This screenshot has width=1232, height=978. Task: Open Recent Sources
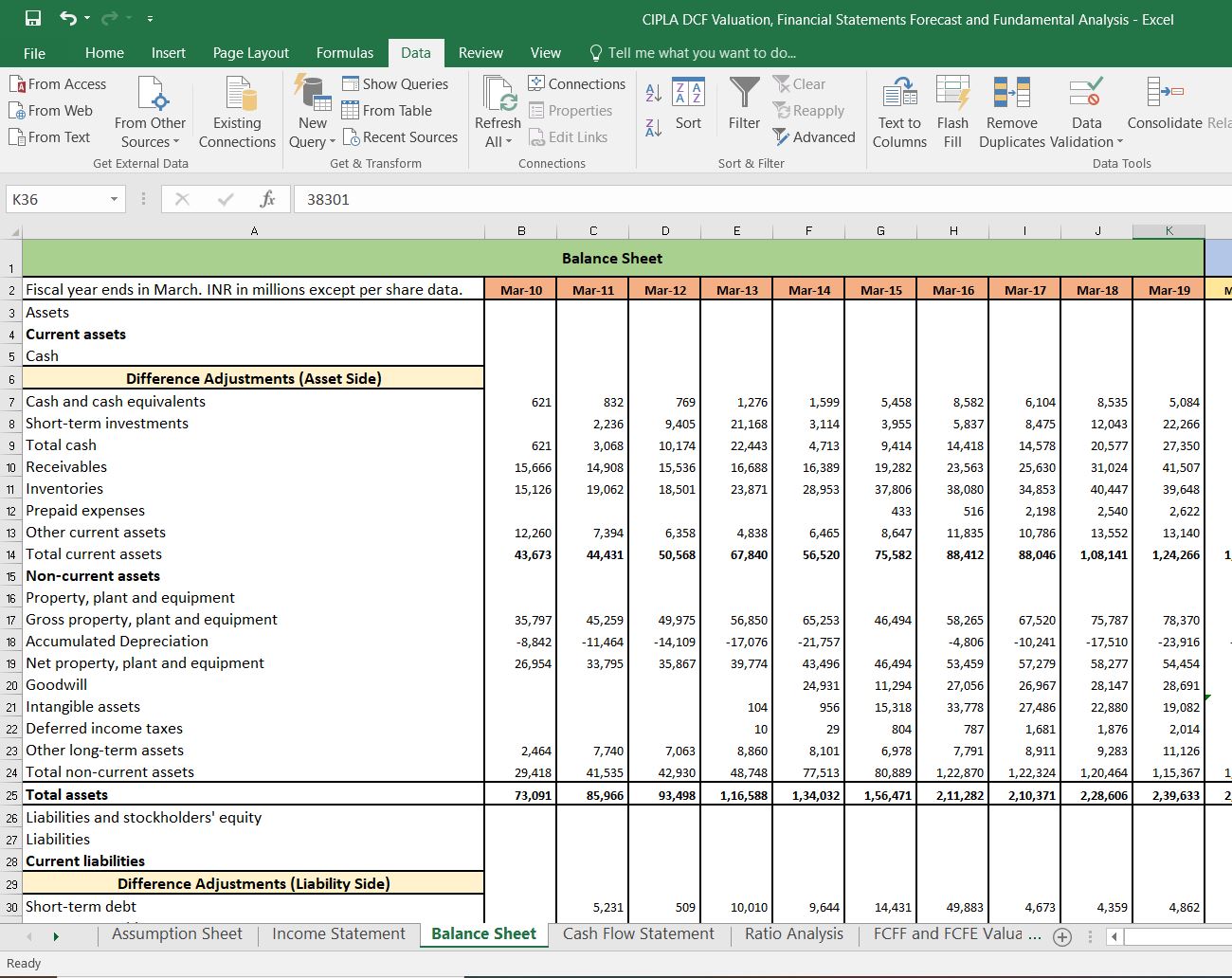[400, 137]
